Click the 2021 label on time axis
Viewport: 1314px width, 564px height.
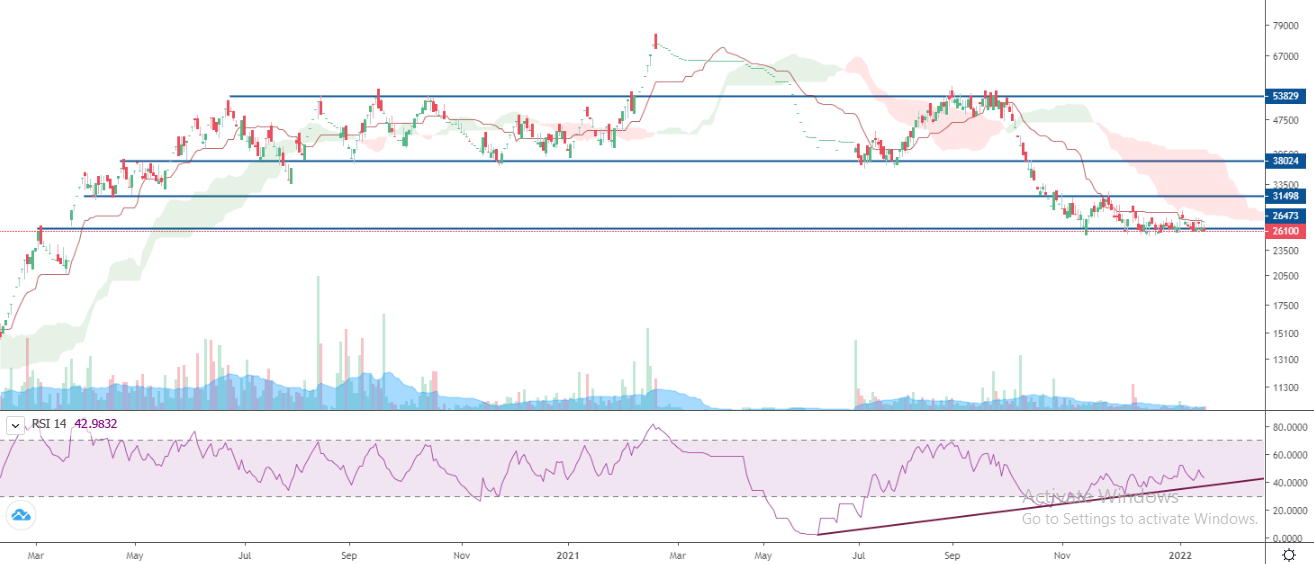(x=569, y=551)
